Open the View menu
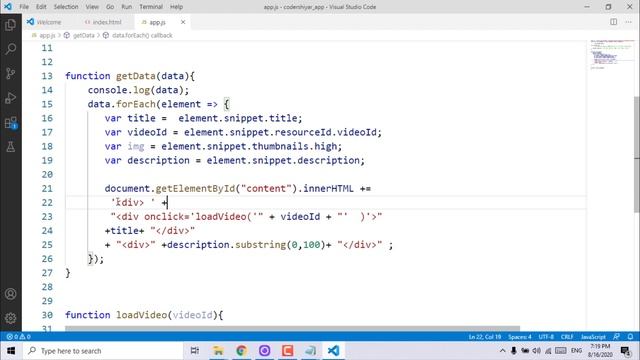Screen dimensions: 640x360 (x=92, y=7)
